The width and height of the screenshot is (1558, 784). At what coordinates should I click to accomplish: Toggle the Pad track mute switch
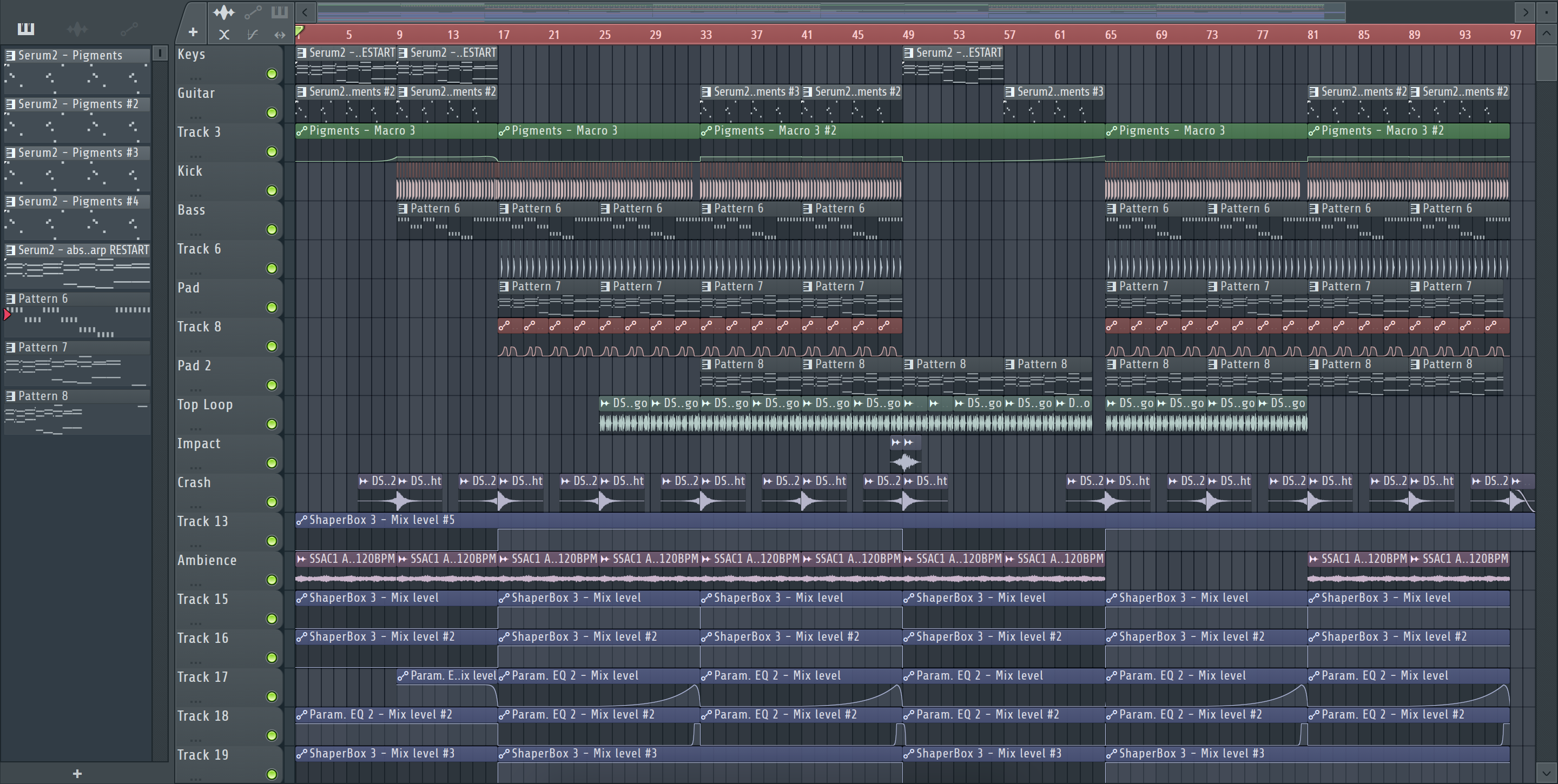272,307
